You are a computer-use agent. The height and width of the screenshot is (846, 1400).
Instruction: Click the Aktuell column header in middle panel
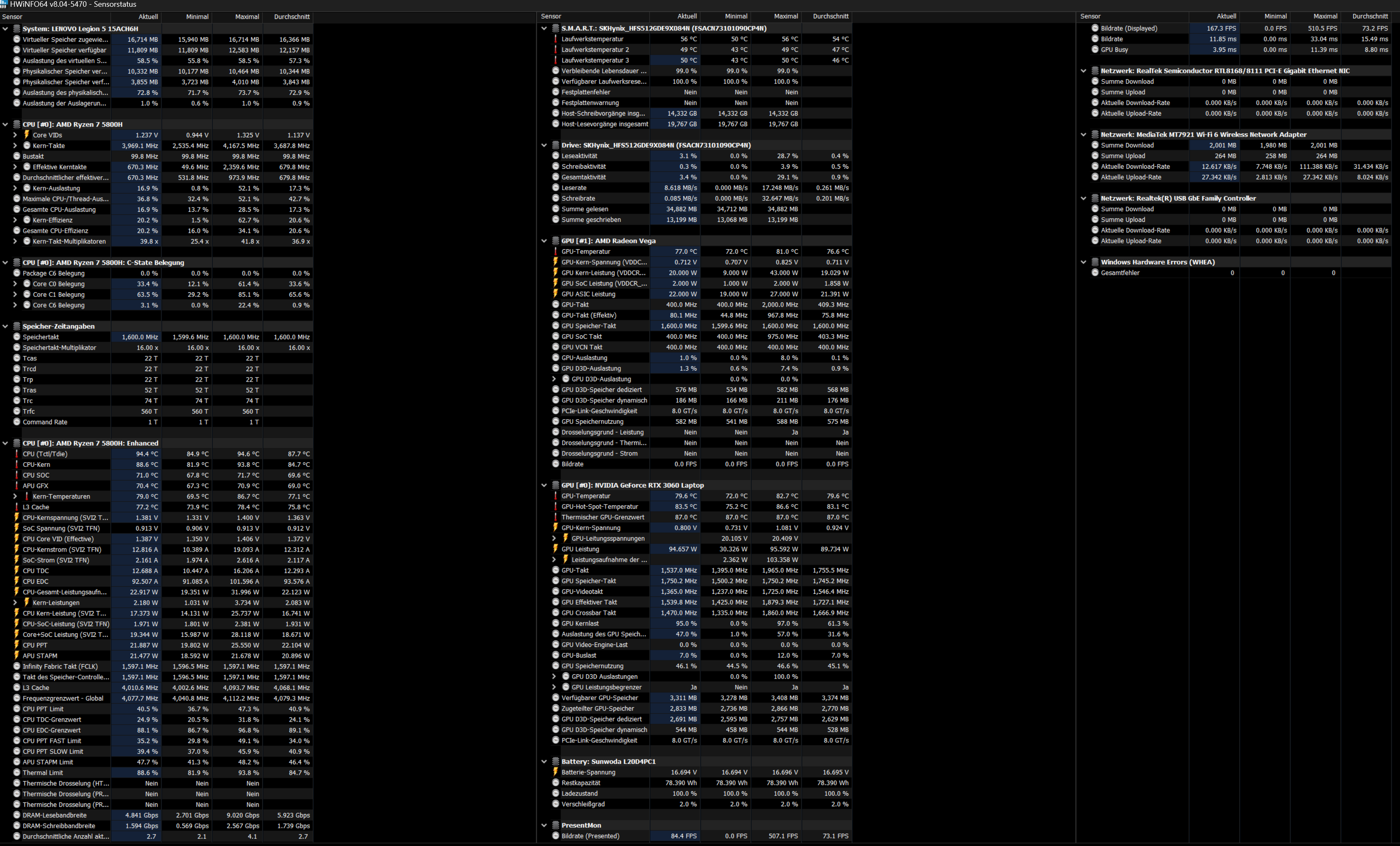tap(687, 16)
